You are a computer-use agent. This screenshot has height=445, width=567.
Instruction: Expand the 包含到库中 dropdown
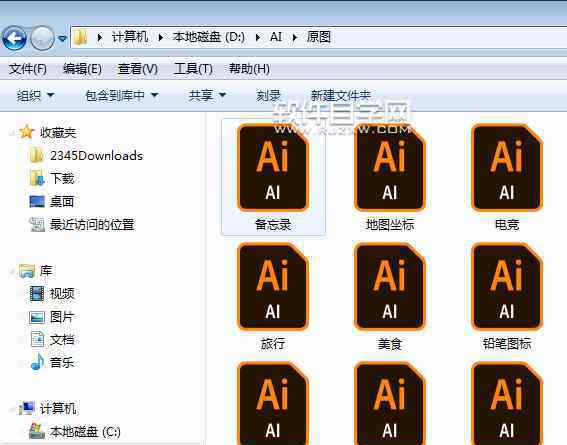(122, 95)
